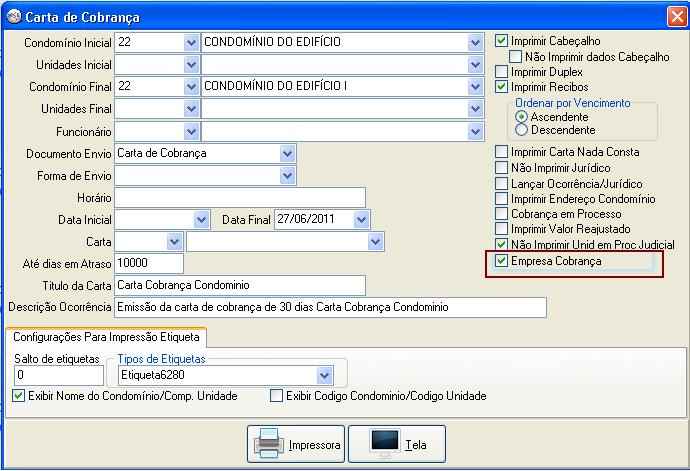Image resolution: width=690 pixels, height=471 pixels.
Task: Enable the Imprimir Duplex checkbox
Action: click(502, 72)
